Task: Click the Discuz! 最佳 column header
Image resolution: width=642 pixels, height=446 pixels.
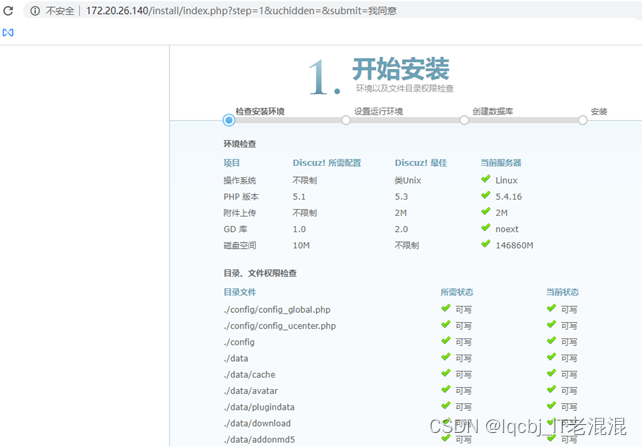Action: click(420, 163)
